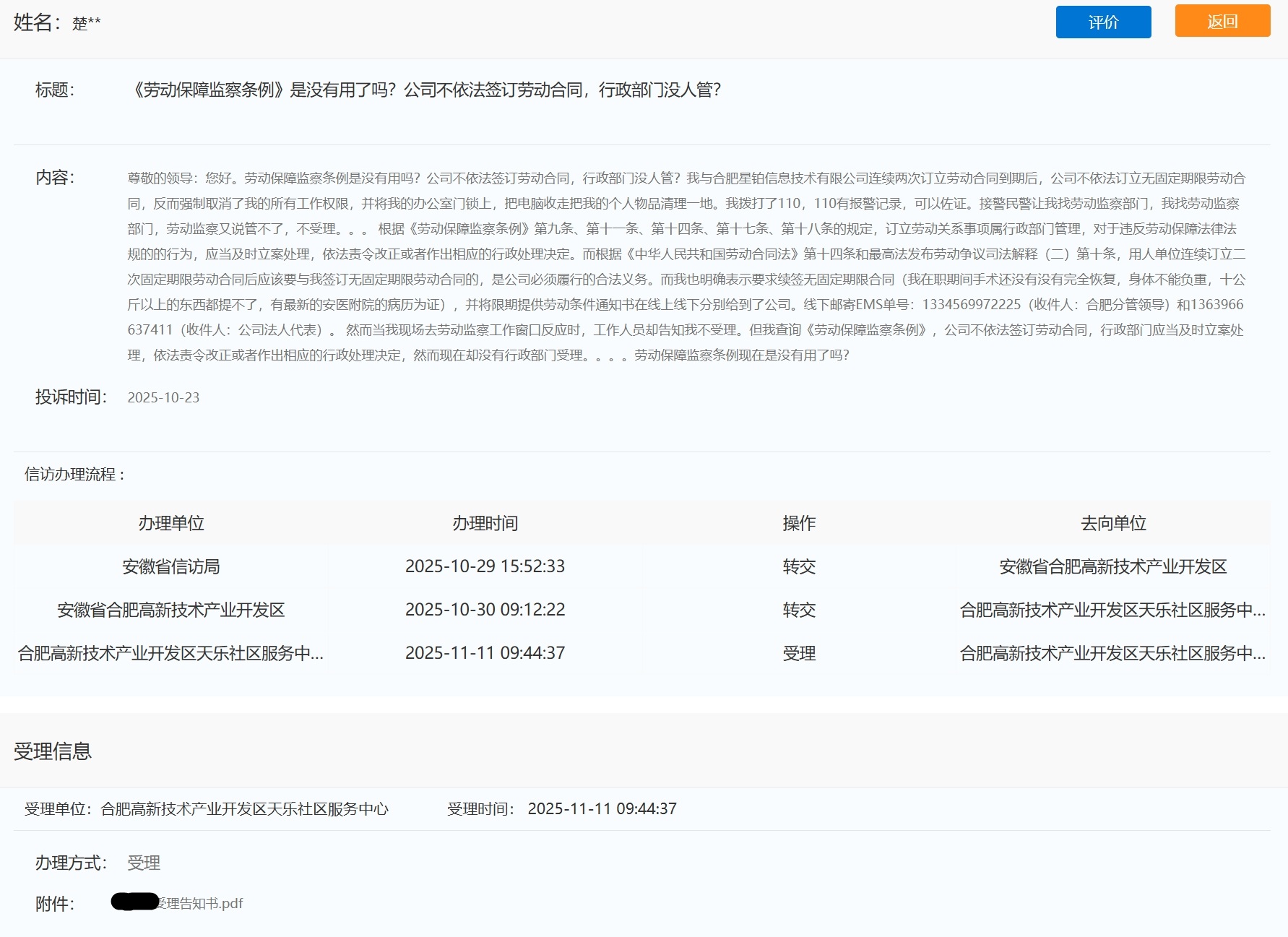The width and height of the screenshot is (1288, 937).
Task: Click the 受理时间 2025-11-11 09:44:37
Action: point(602,809)
